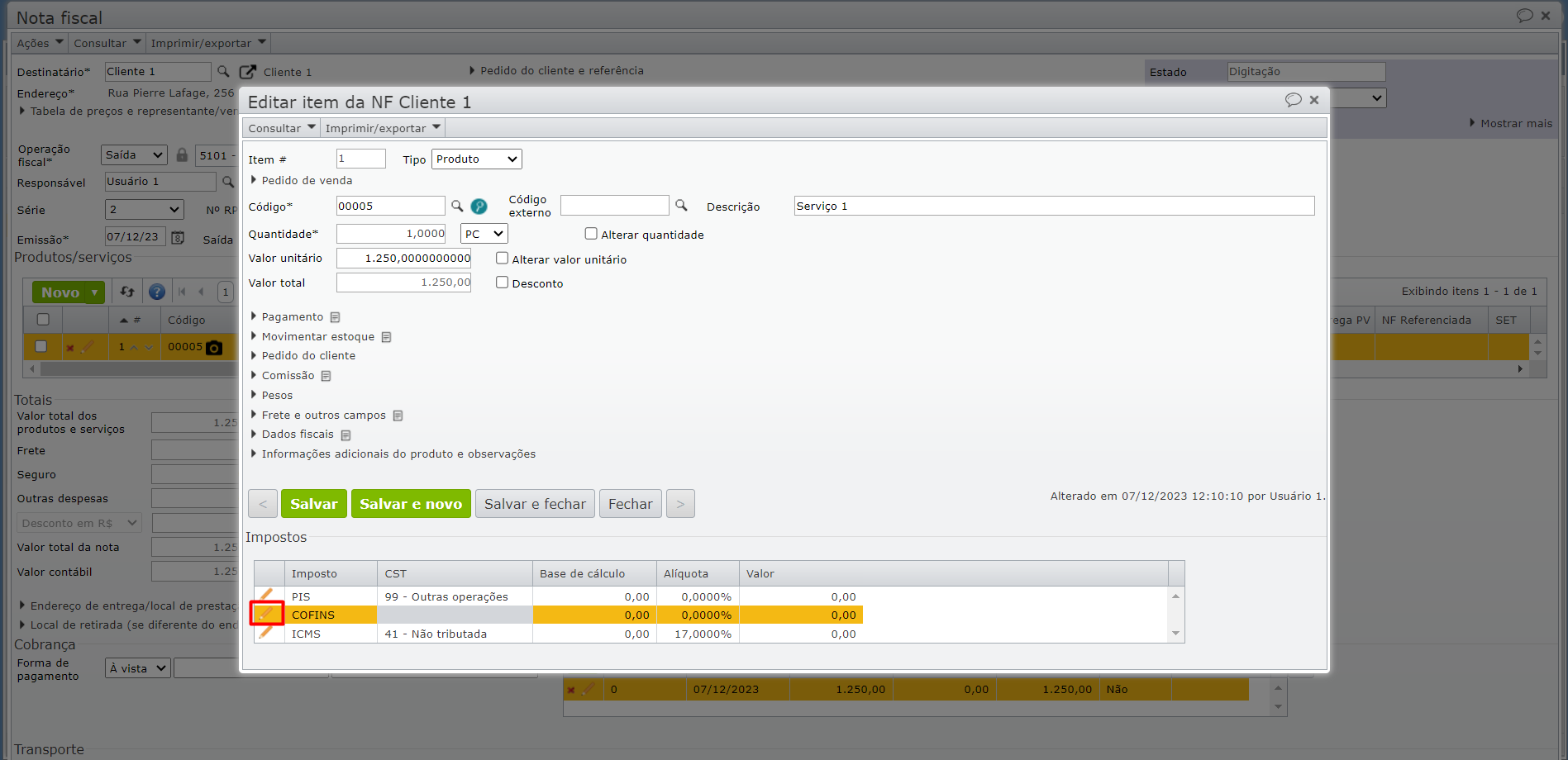1568x760 pixels.
Task: Enable the Alterar quantidade checkbox
Action: tap(591, 234)
